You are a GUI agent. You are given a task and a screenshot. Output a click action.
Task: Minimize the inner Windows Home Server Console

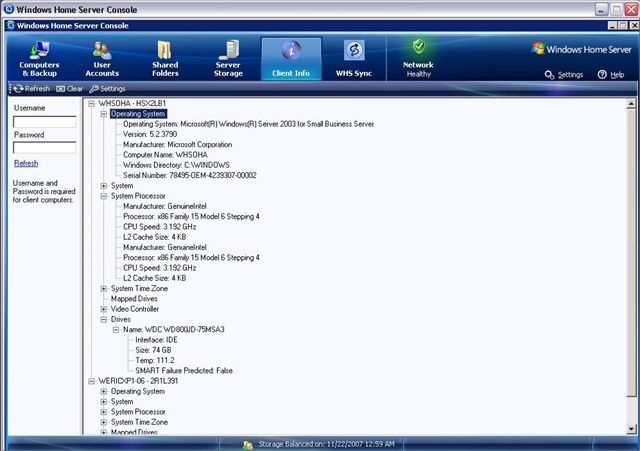click(612, 25)
